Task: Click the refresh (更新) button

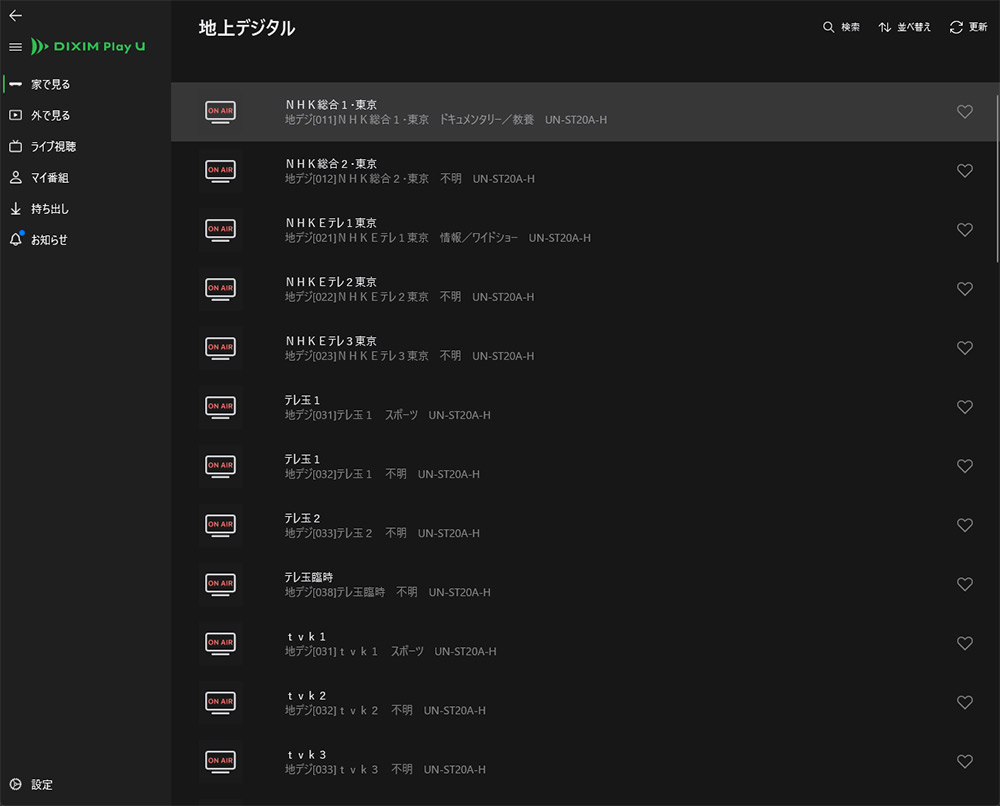Action: [968, 27]
